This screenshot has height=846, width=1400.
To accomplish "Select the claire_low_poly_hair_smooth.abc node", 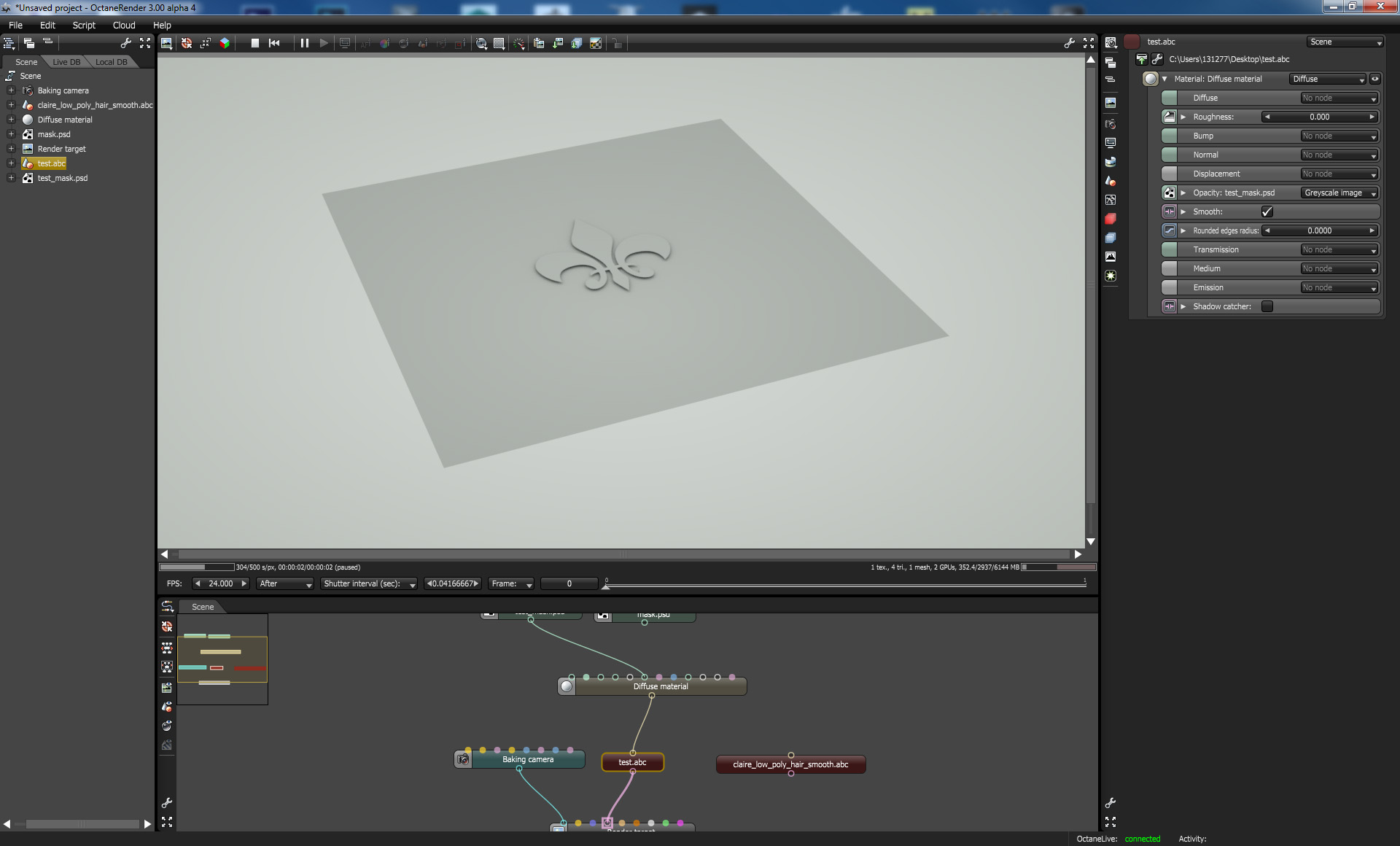I will pos(790,765).
